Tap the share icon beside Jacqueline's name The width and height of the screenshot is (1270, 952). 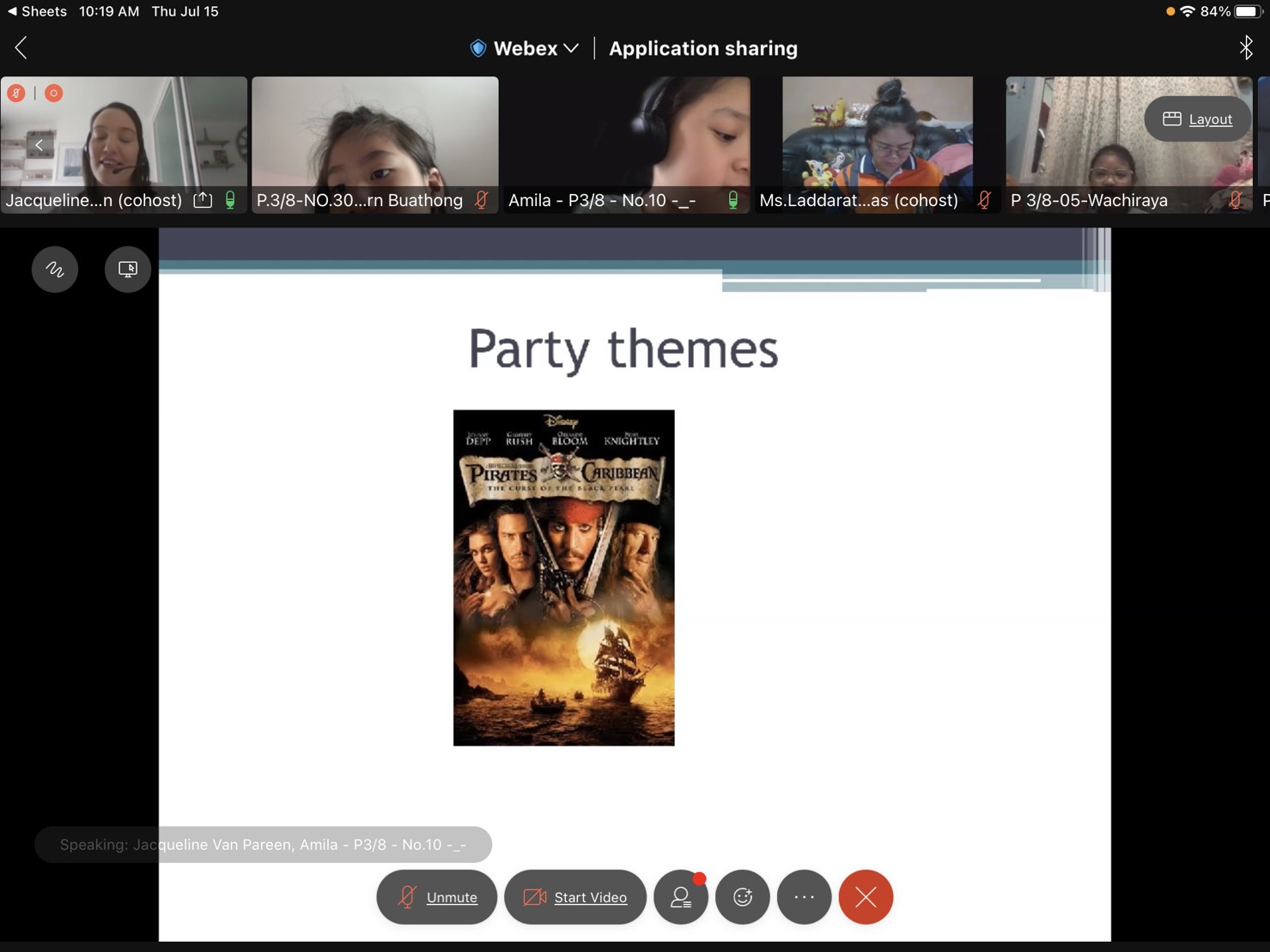click(x=203, y=200)
